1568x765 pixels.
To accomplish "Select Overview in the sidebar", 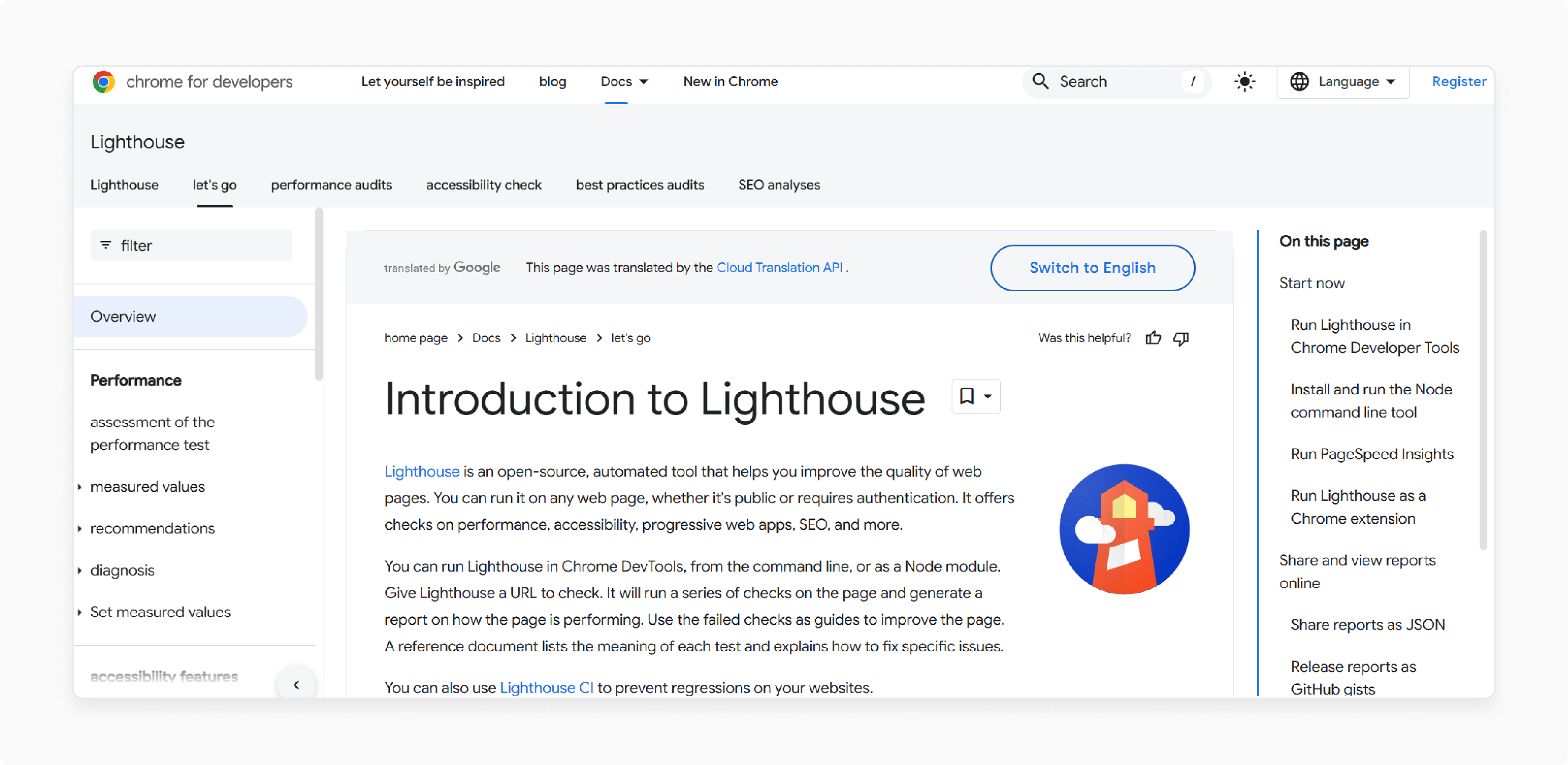I will coord(190,317).
